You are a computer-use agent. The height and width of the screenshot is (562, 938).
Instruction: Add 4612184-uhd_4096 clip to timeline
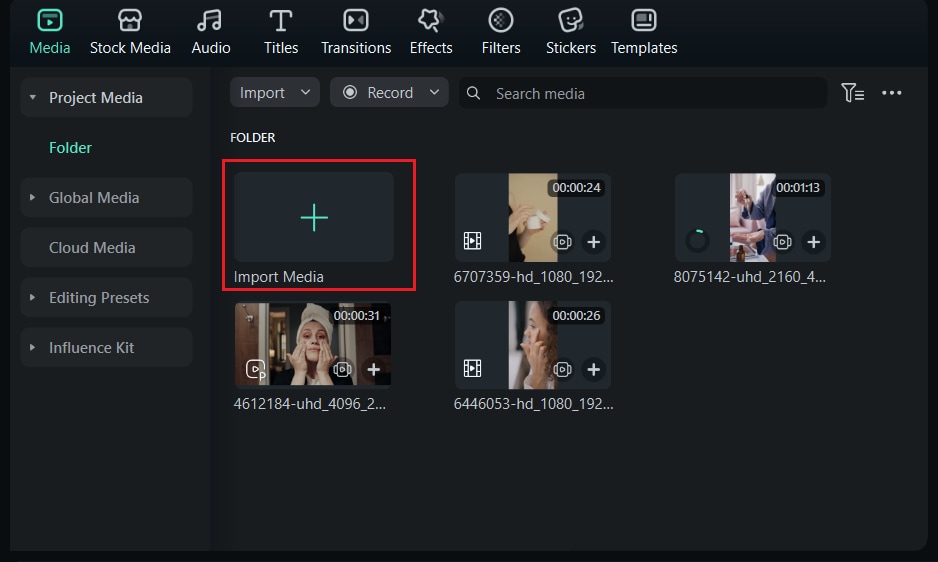(373, 369)
